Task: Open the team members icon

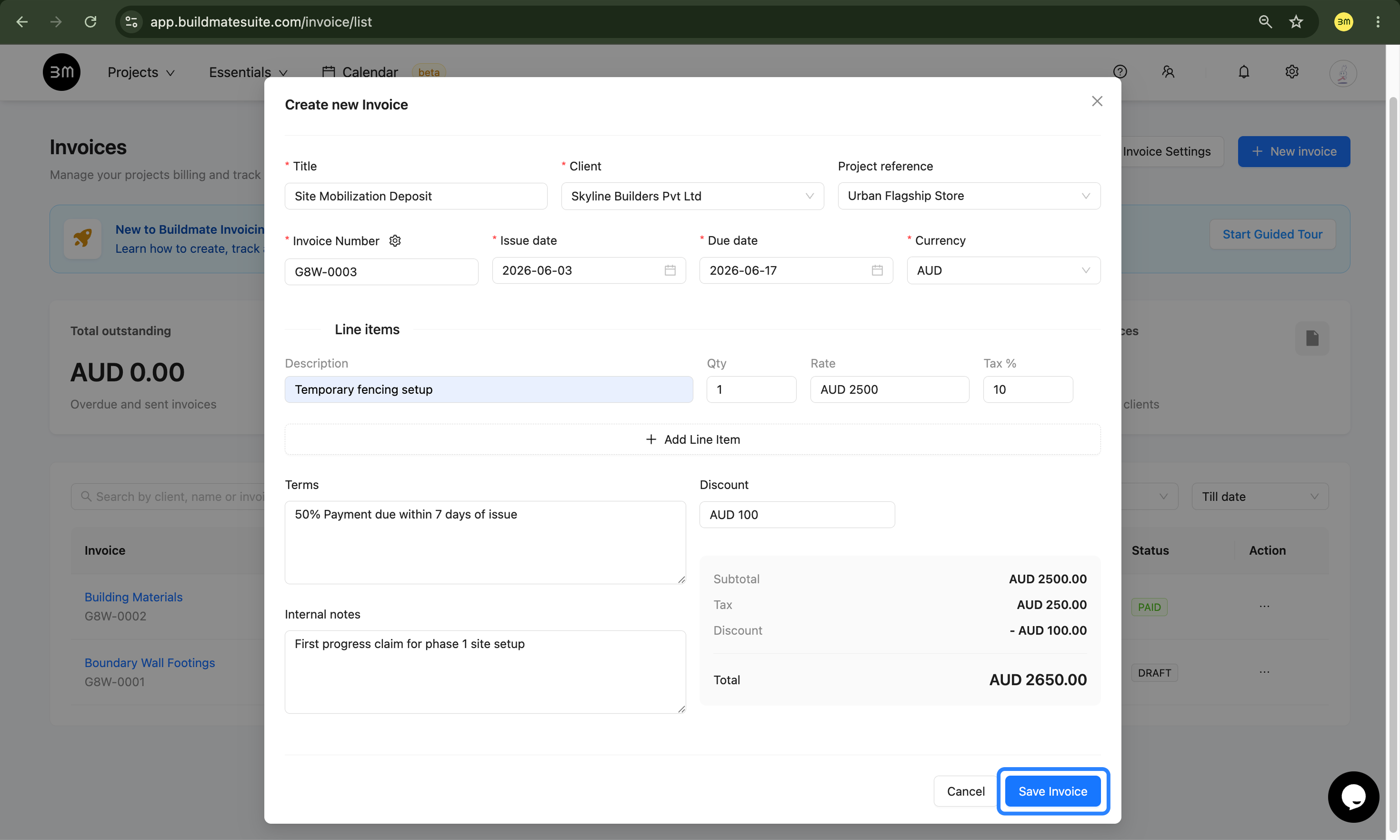Action: tap(1168, 72)
